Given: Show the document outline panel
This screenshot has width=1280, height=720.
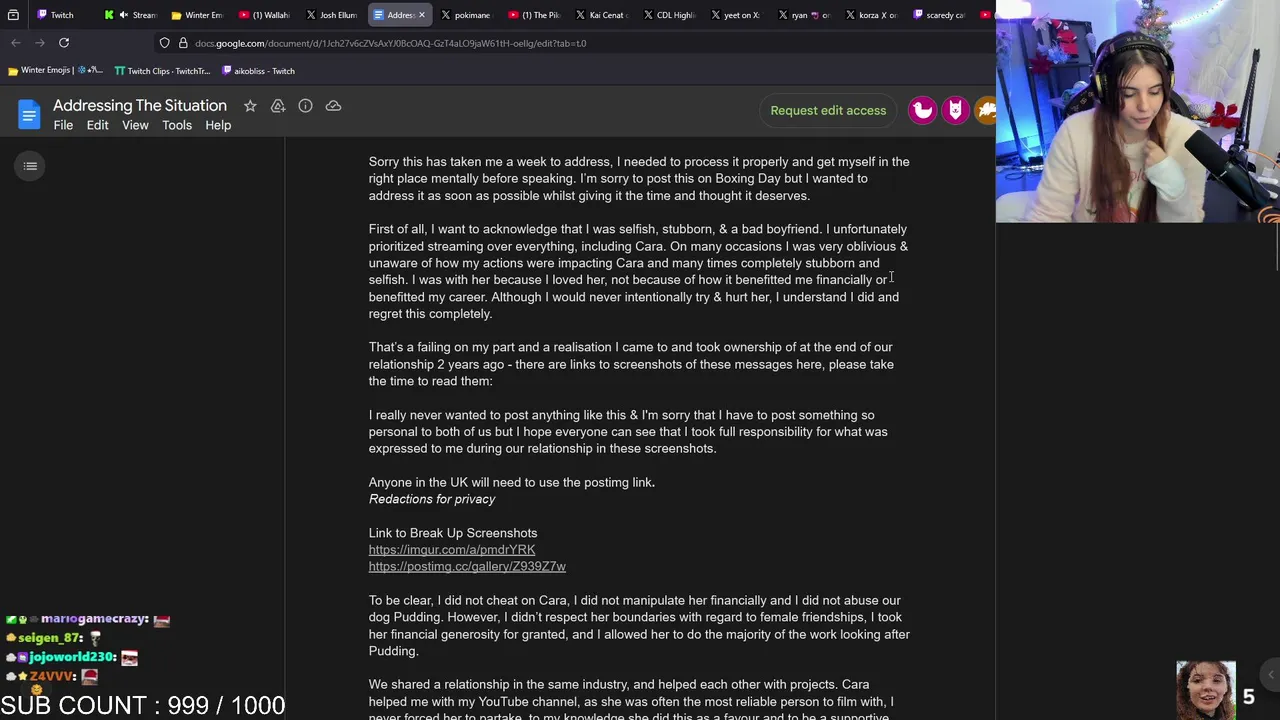Looking at the screenshot, I should [x=30, y=166].
